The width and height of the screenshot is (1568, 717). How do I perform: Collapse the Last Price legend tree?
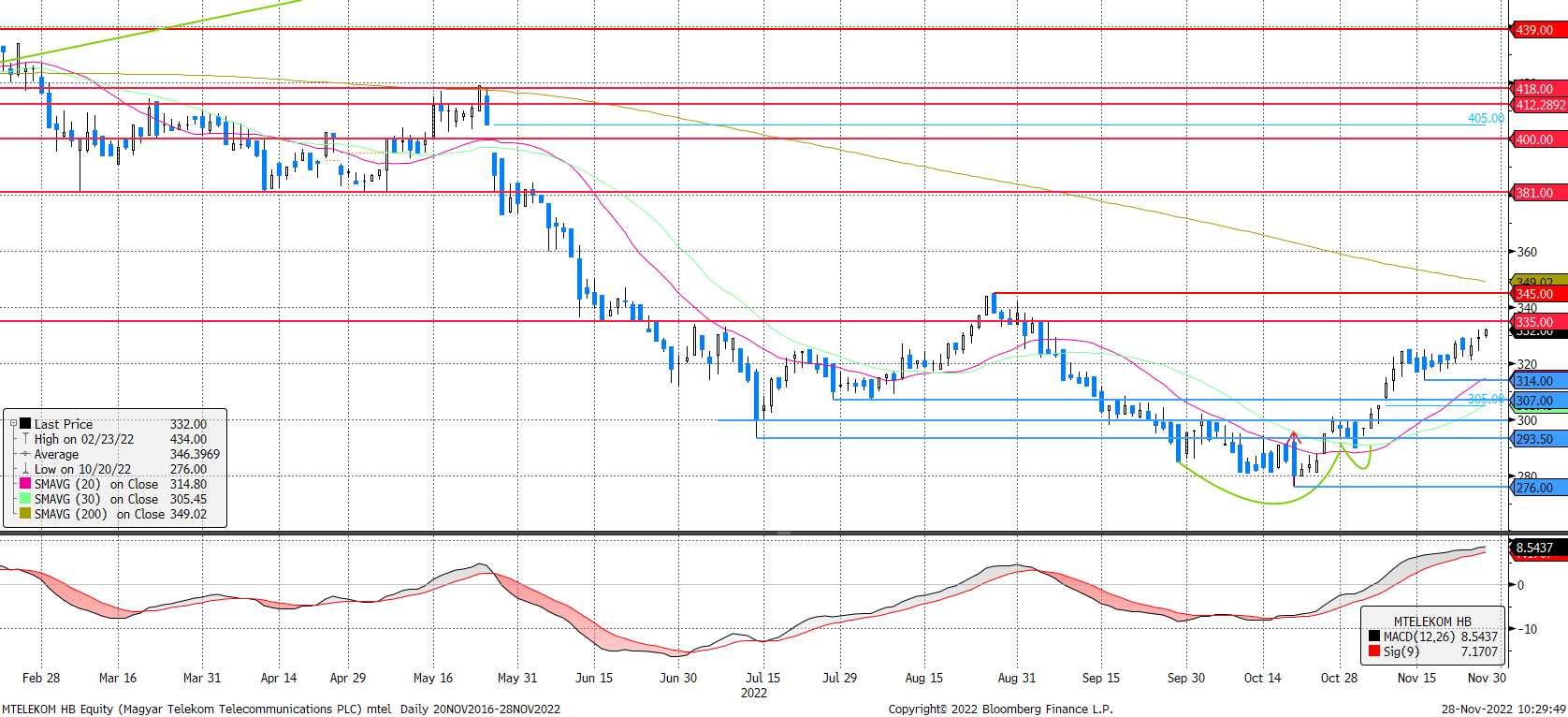(x=13, y=424)
